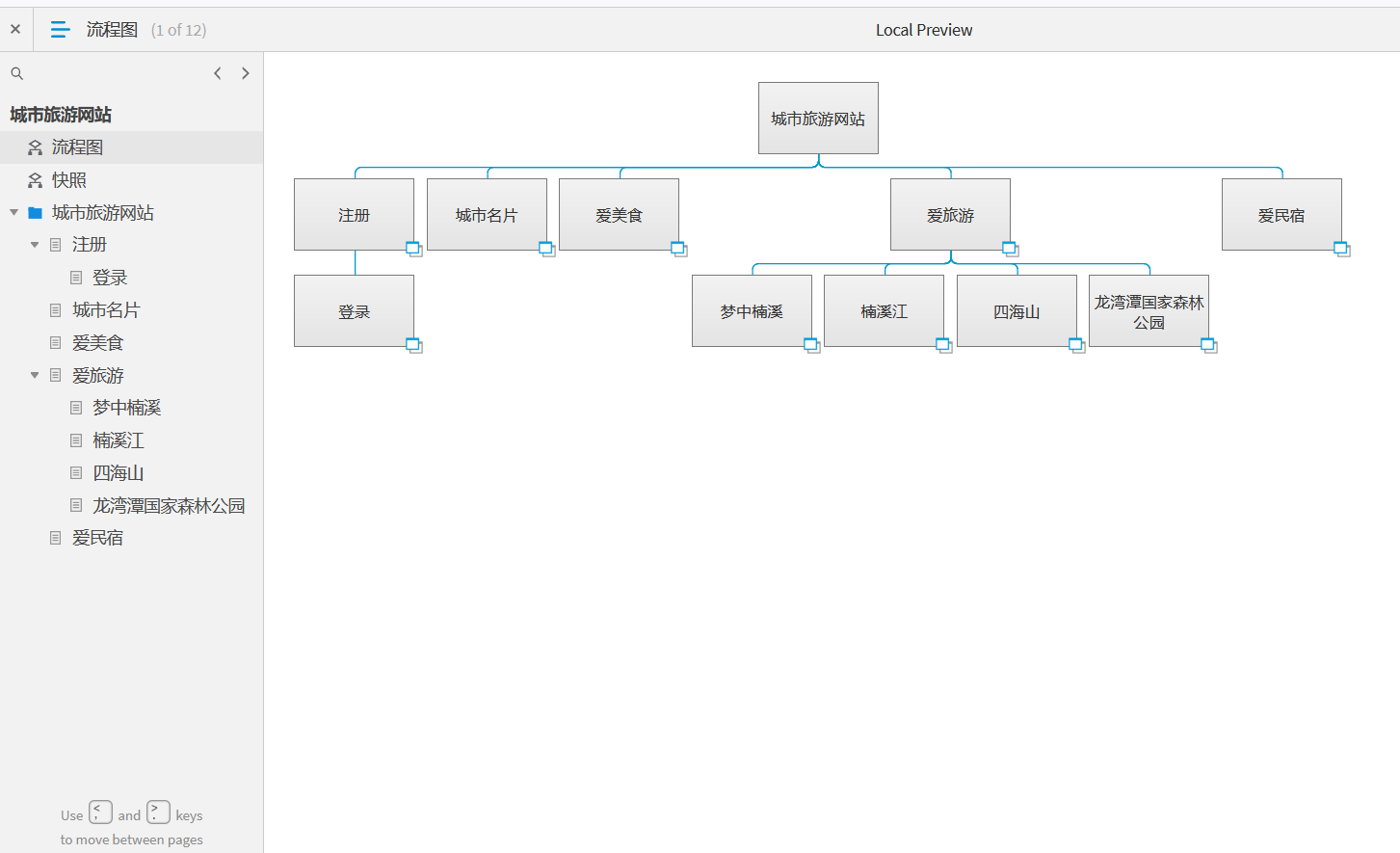The image size is (1400, 853).
Task: Go to the previous page with the left chevron
Action: tap(218, 73)
